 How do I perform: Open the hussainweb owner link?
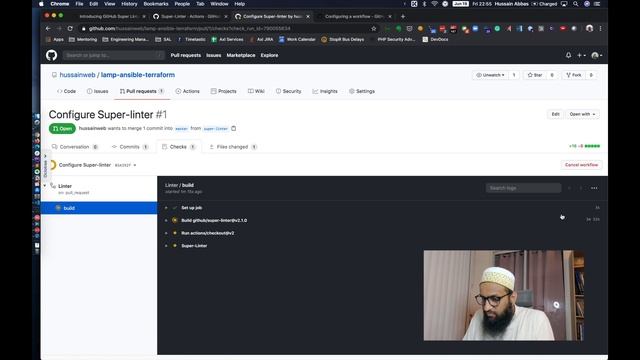(78, 75)
